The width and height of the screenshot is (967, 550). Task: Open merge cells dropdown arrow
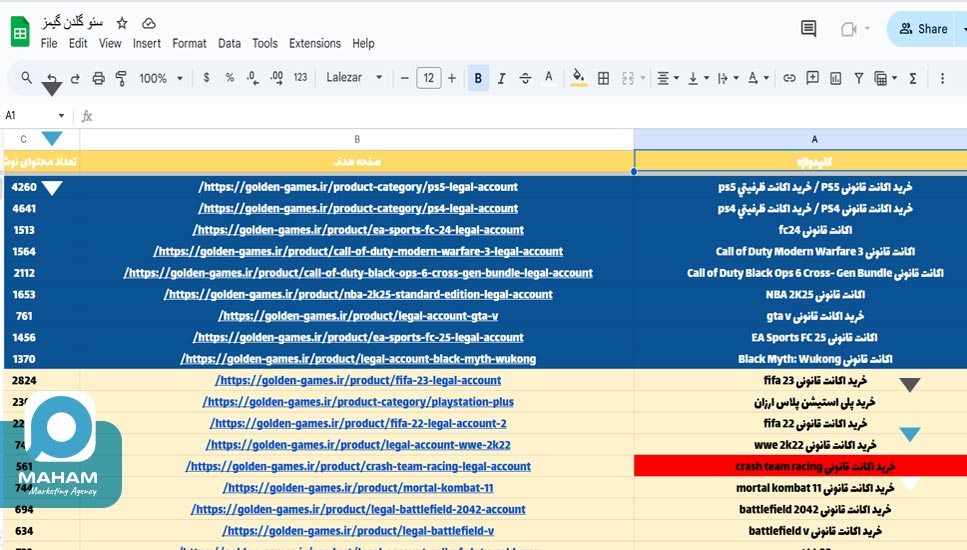point(643,78)
